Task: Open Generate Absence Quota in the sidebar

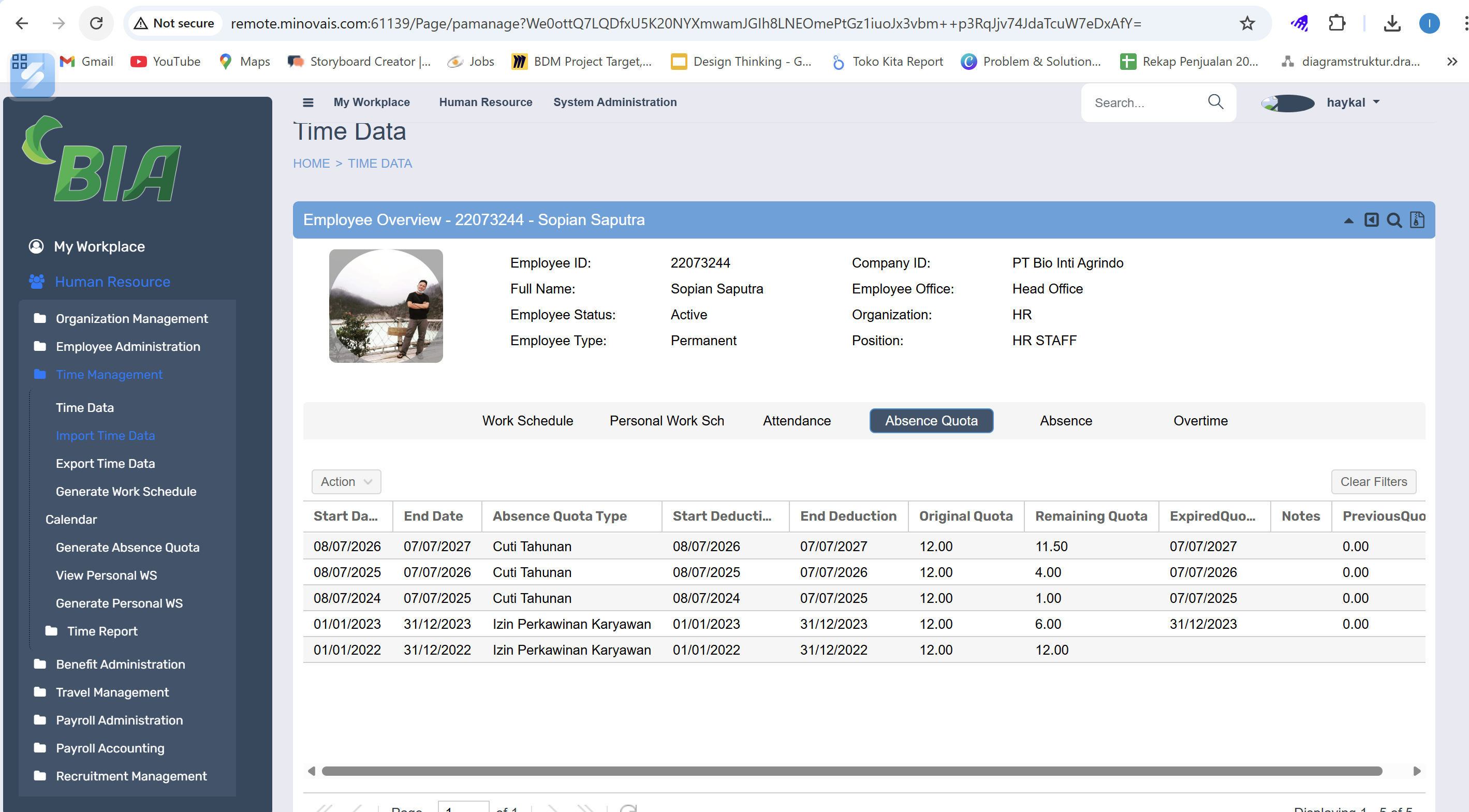Action: click(127, 547)
